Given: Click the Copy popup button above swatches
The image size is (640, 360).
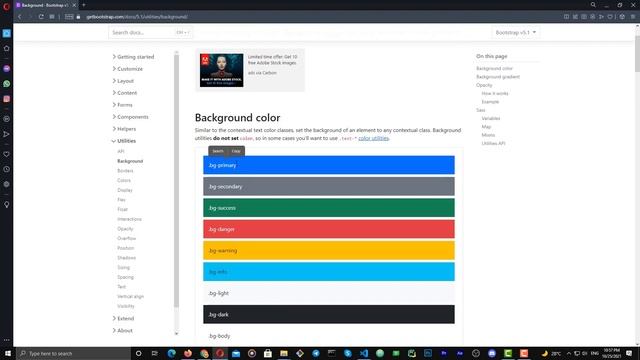Looking at the screenshot, I should pyautogui.click(x=236, y=151).
